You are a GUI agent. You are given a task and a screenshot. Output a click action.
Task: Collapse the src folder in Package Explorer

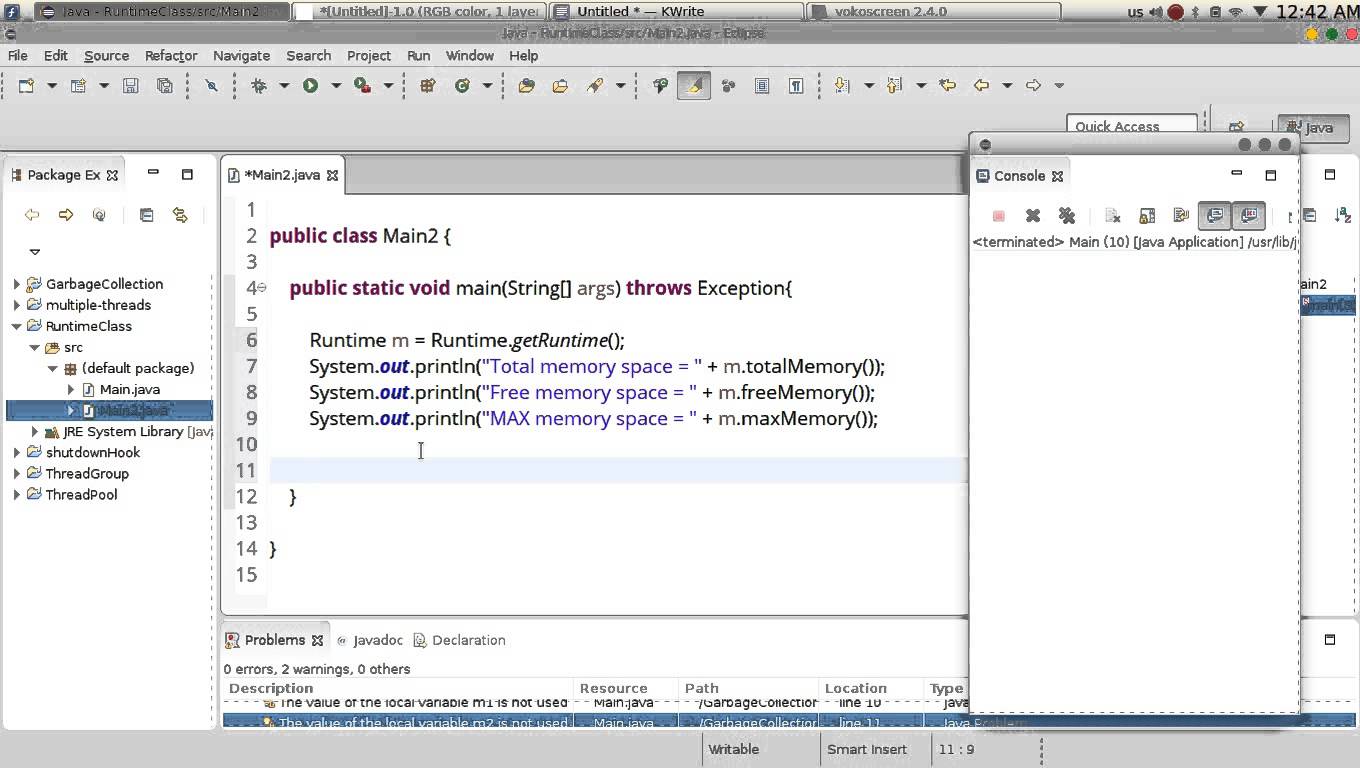pos(34,347)
